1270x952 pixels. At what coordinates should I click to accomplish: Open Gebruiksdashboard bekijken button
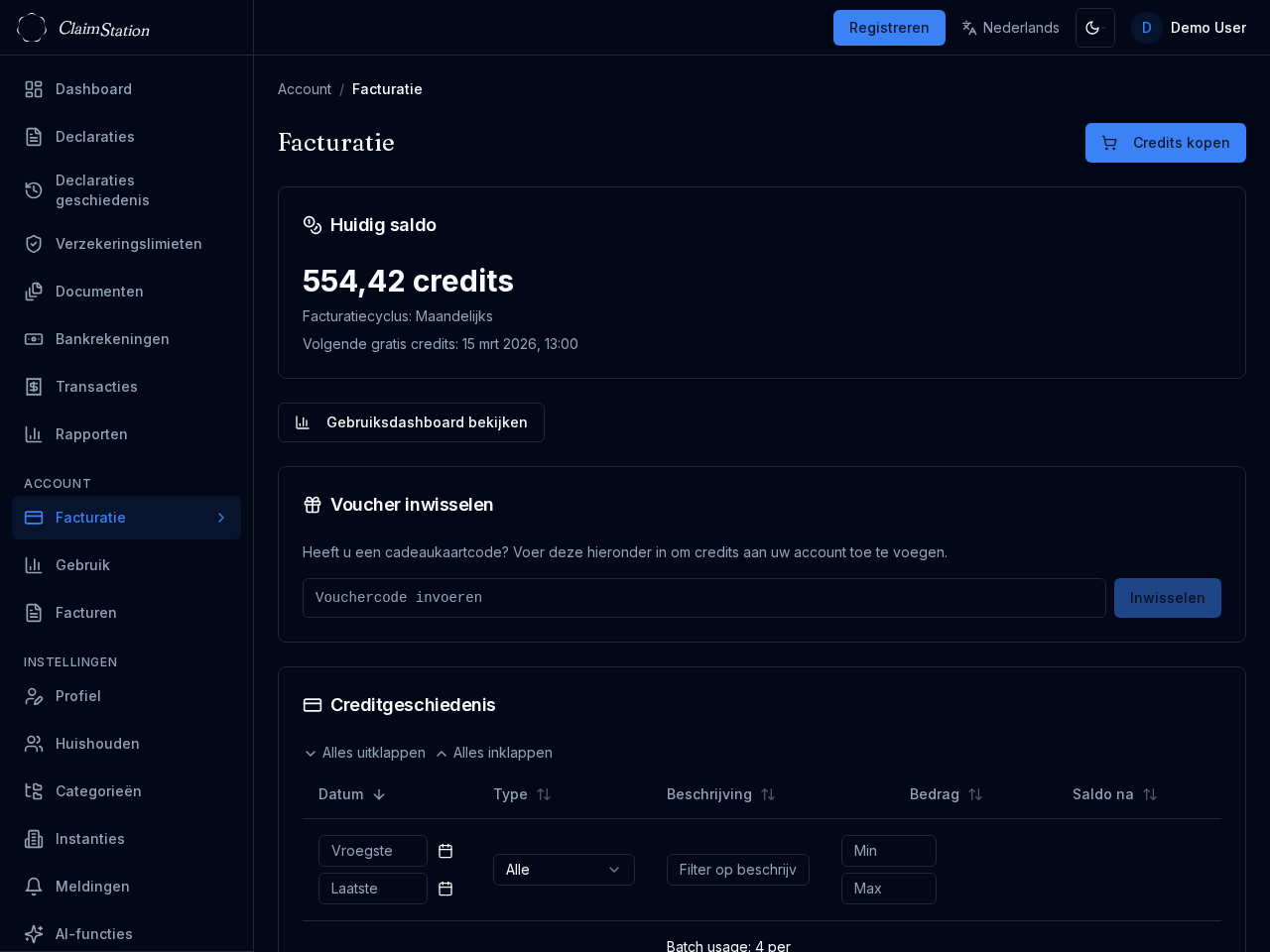(x=411, y=422)
